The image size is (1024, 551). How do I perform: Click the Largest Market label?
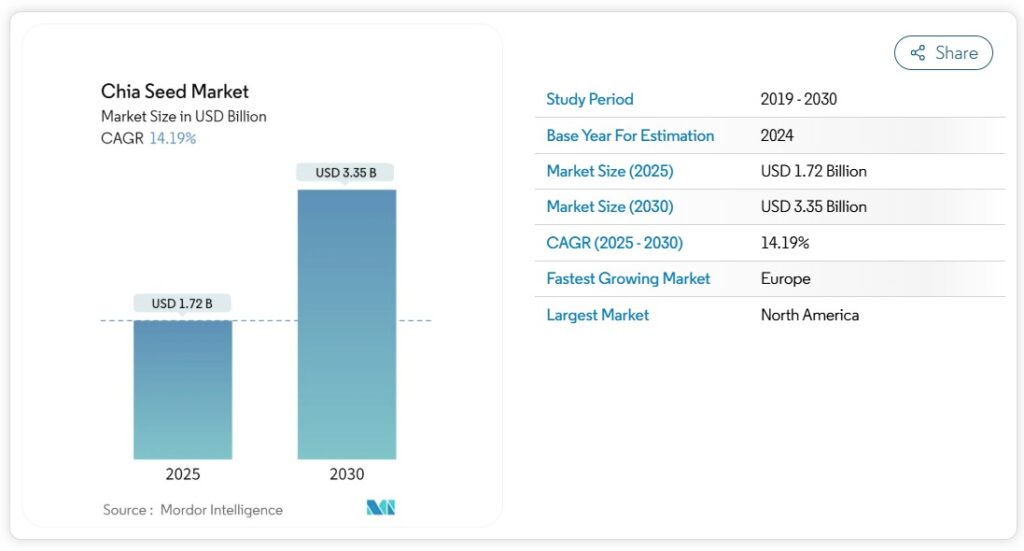(x=597, y=315)
